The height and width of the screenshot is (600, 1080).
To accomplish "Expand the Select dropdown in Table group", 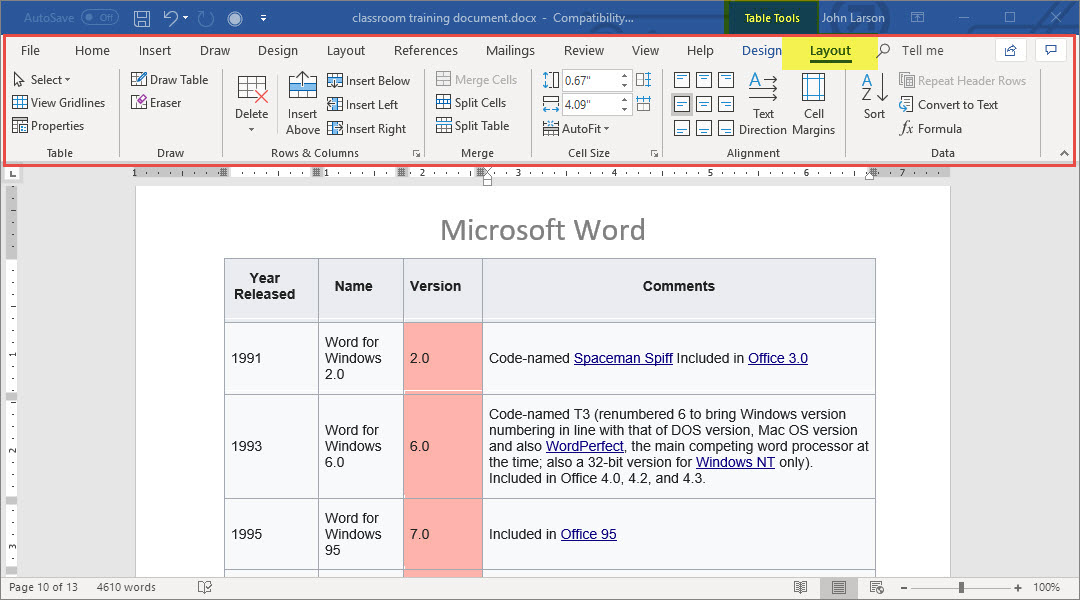I will tap(43, 80).
